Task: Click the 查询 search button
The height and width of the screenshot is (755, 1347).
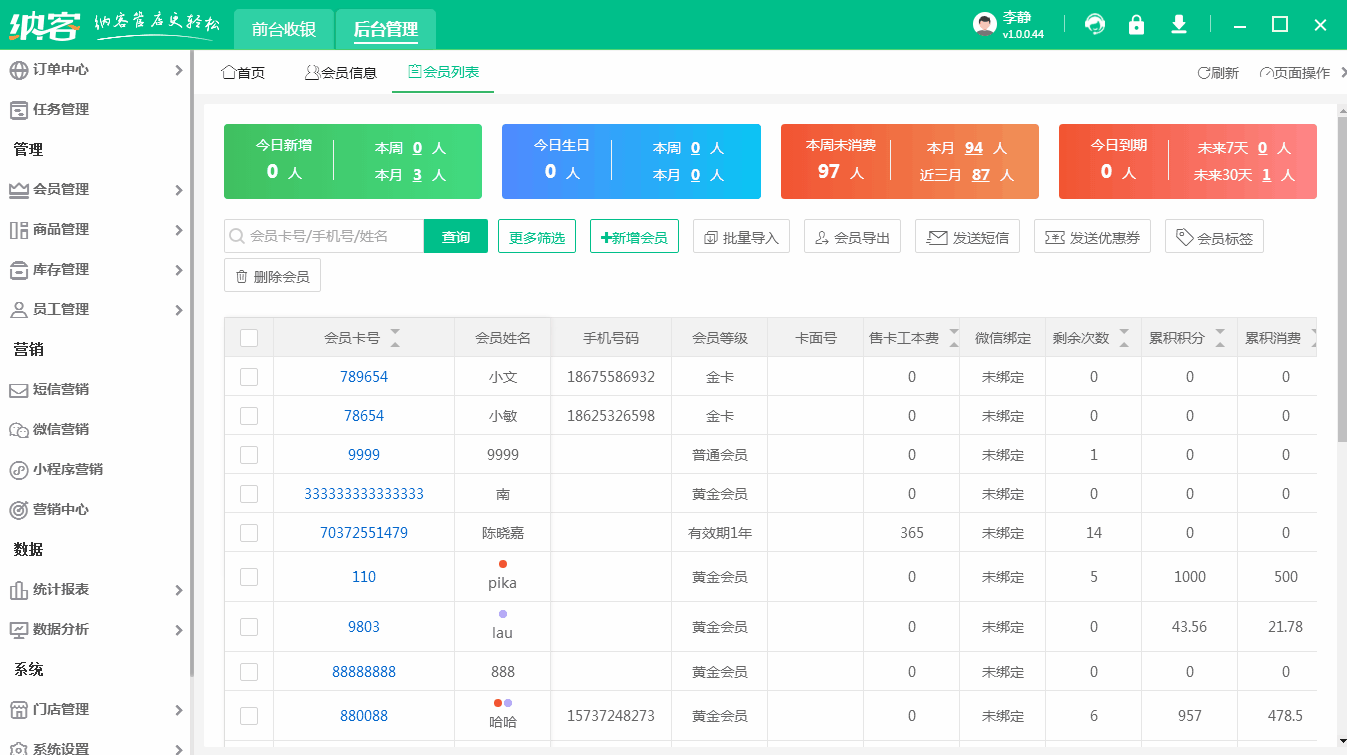Action: point(455,236)
